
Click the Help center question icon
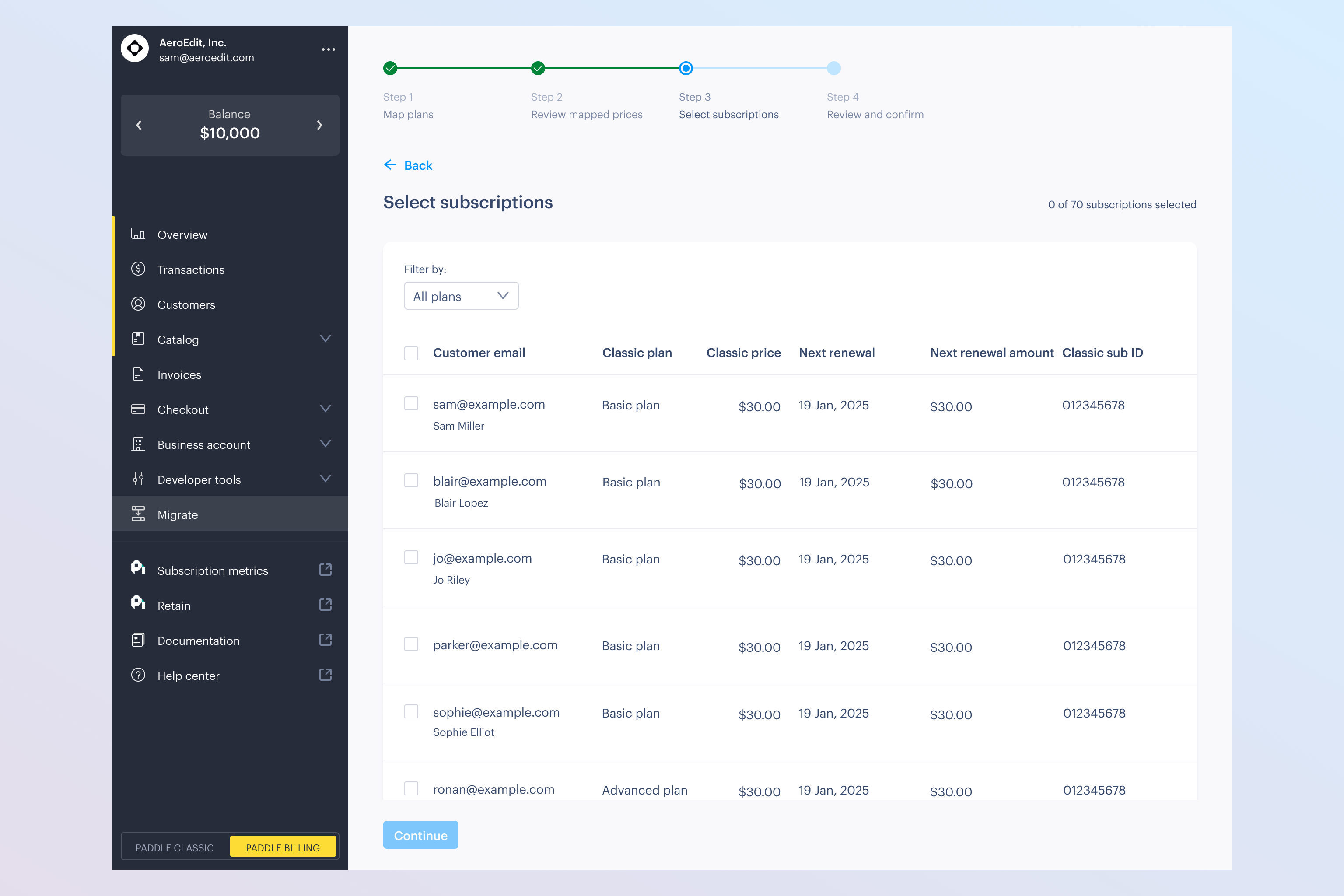coord(138,675)
